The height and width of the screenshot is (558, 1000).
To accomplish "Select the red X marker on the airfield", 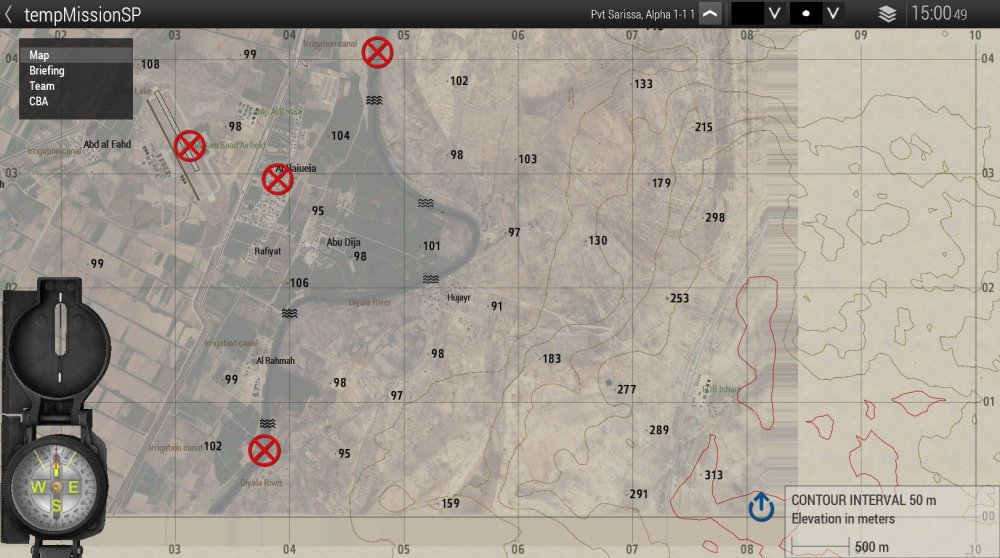I will click(189, 146).
